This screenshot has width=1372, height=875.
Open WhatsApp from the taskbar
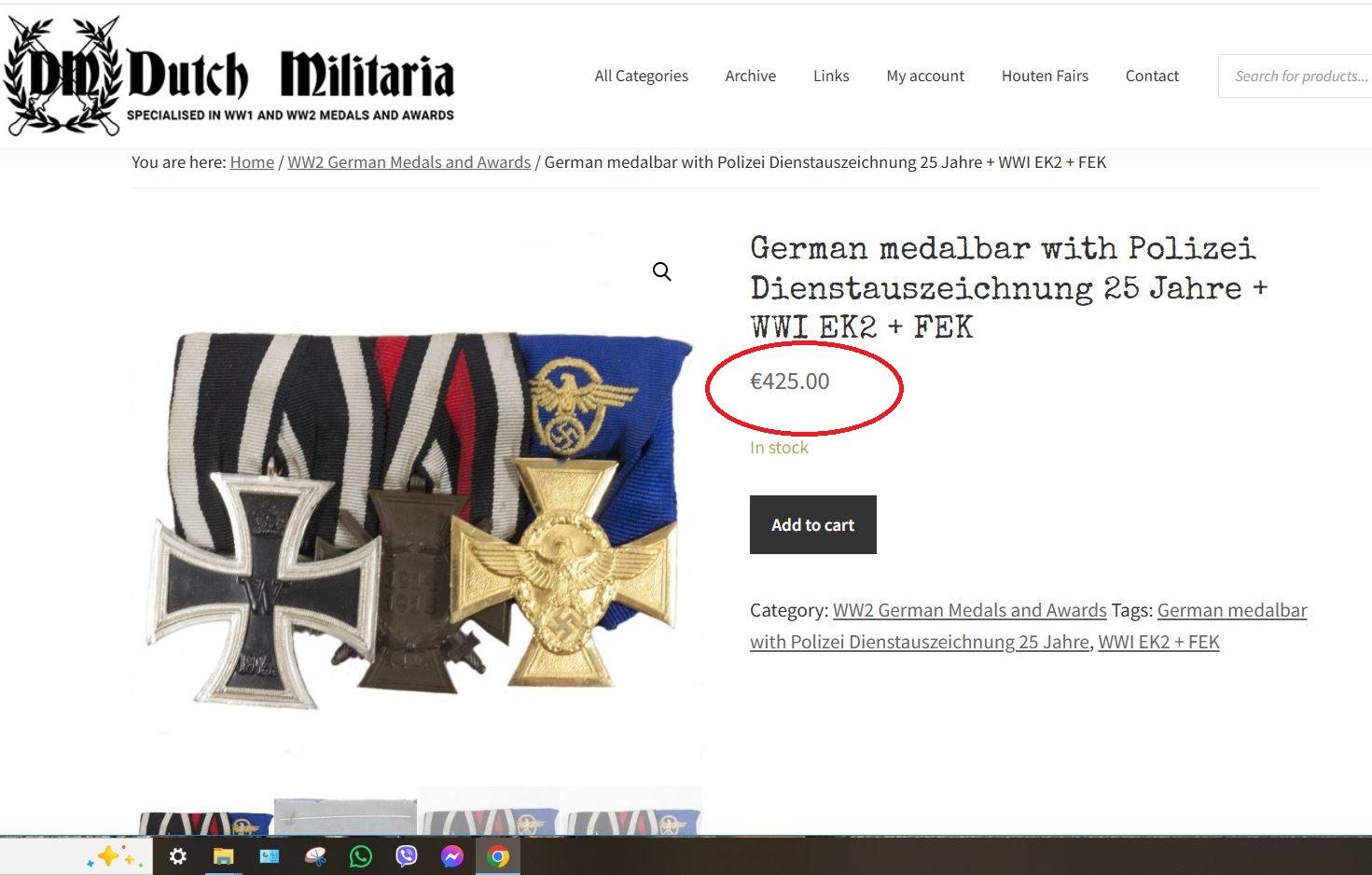click(x=360, y=856)
